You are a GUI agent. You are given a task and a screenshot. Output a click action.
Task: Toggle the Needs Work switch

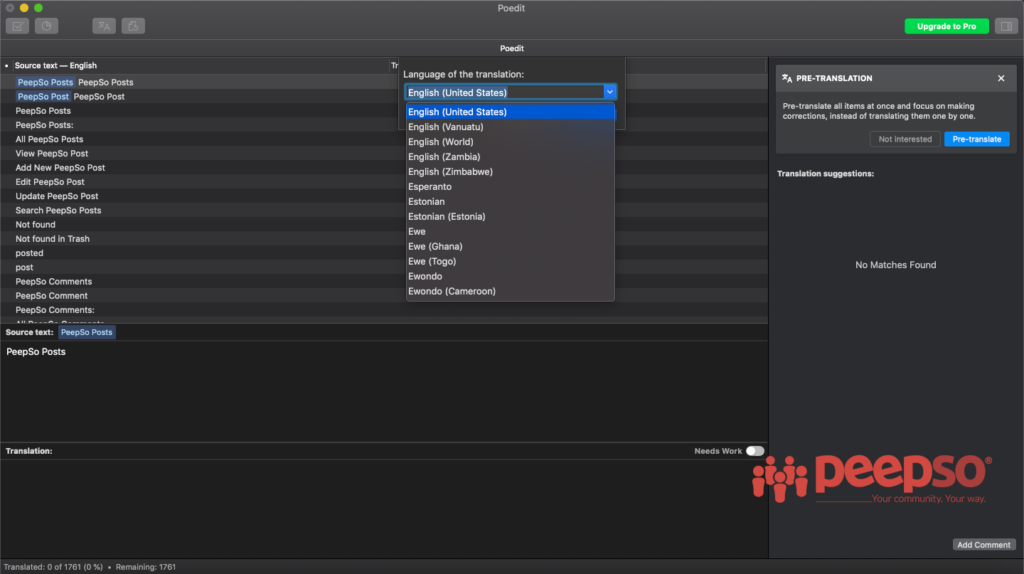755,451
